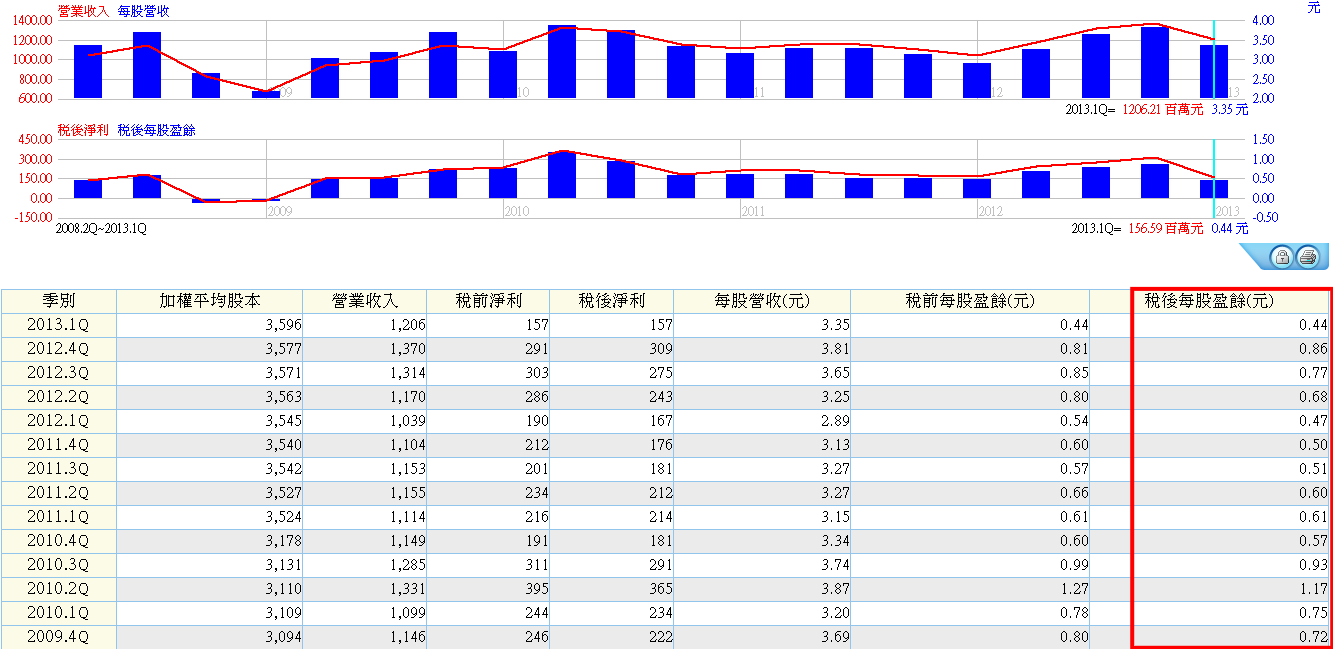Click after-tax profit 365 in 2010.2Q row
This screenshot has height=649, width=1333.
tap(659, 589)
